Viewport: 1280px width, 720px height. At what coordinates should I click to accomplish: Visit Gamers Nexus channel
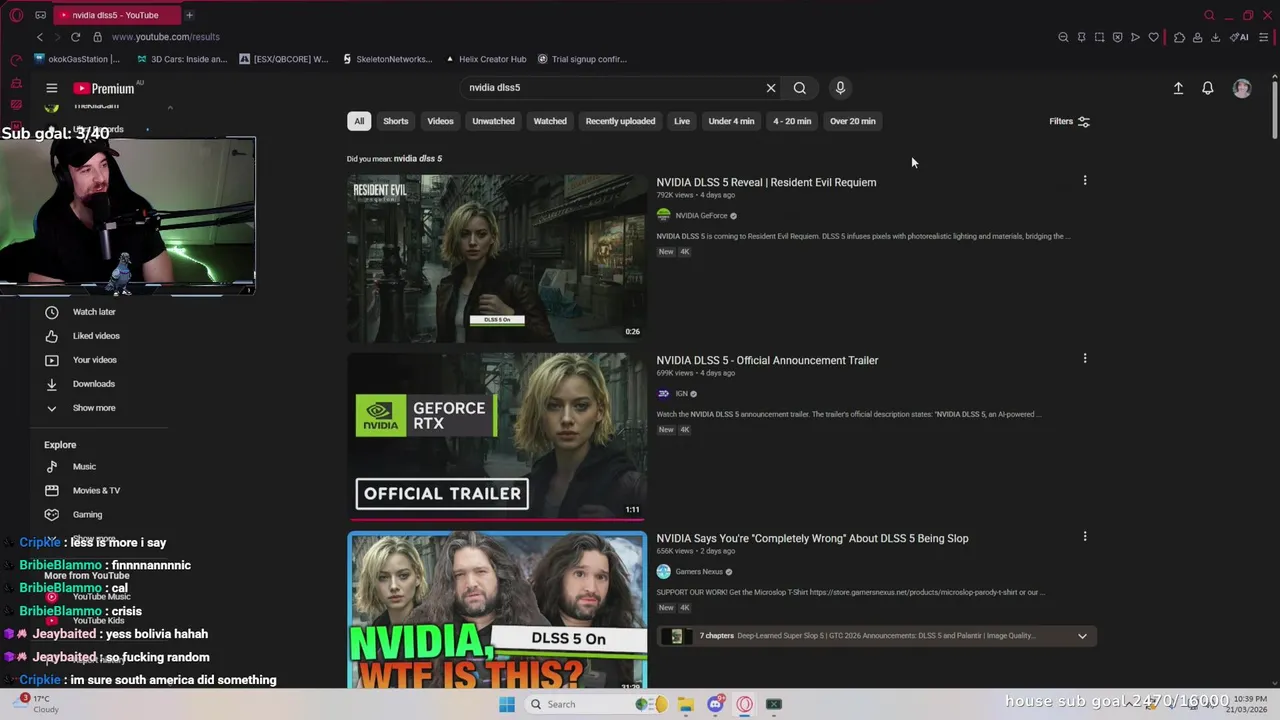699,572
